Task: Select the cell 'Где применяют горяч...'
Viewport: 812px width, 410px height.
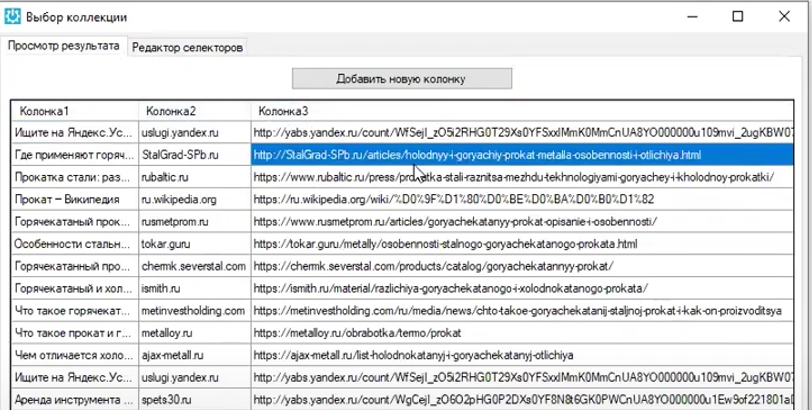Action: (75, 155)
